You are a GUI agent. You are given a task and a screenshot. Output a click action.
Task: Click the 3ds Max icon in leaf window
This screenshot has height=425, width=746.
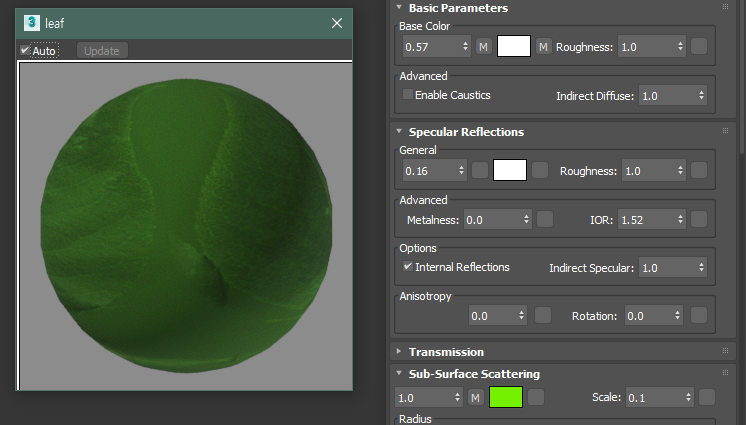click(31, 23)
